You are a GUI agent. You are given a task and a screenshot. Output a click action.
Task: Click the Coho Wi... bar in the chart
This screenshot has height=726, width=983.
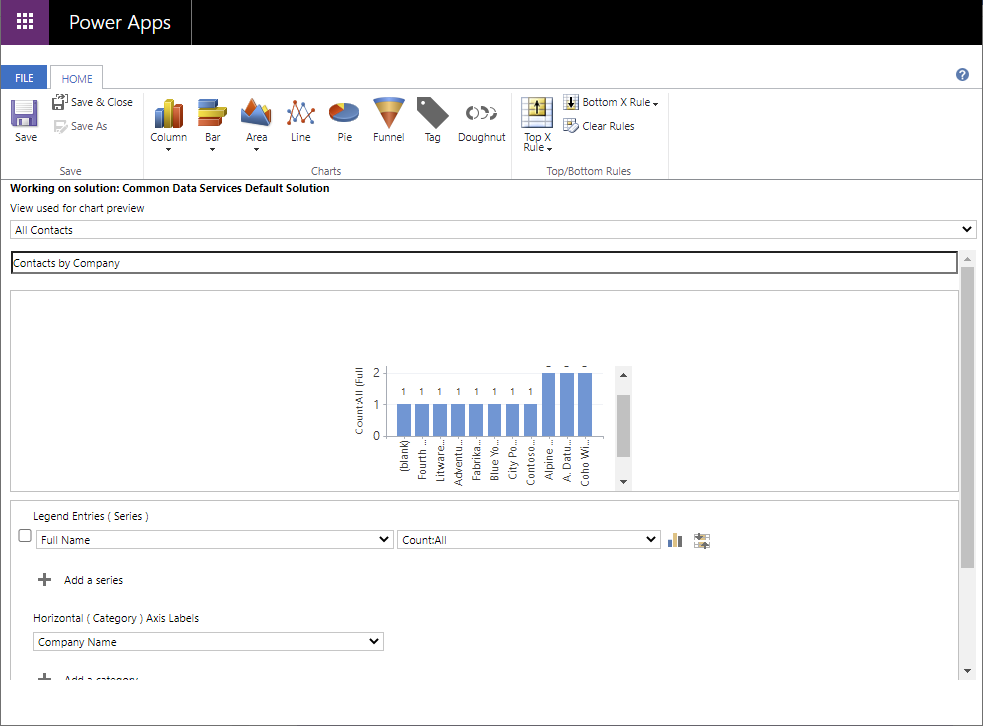585,404
